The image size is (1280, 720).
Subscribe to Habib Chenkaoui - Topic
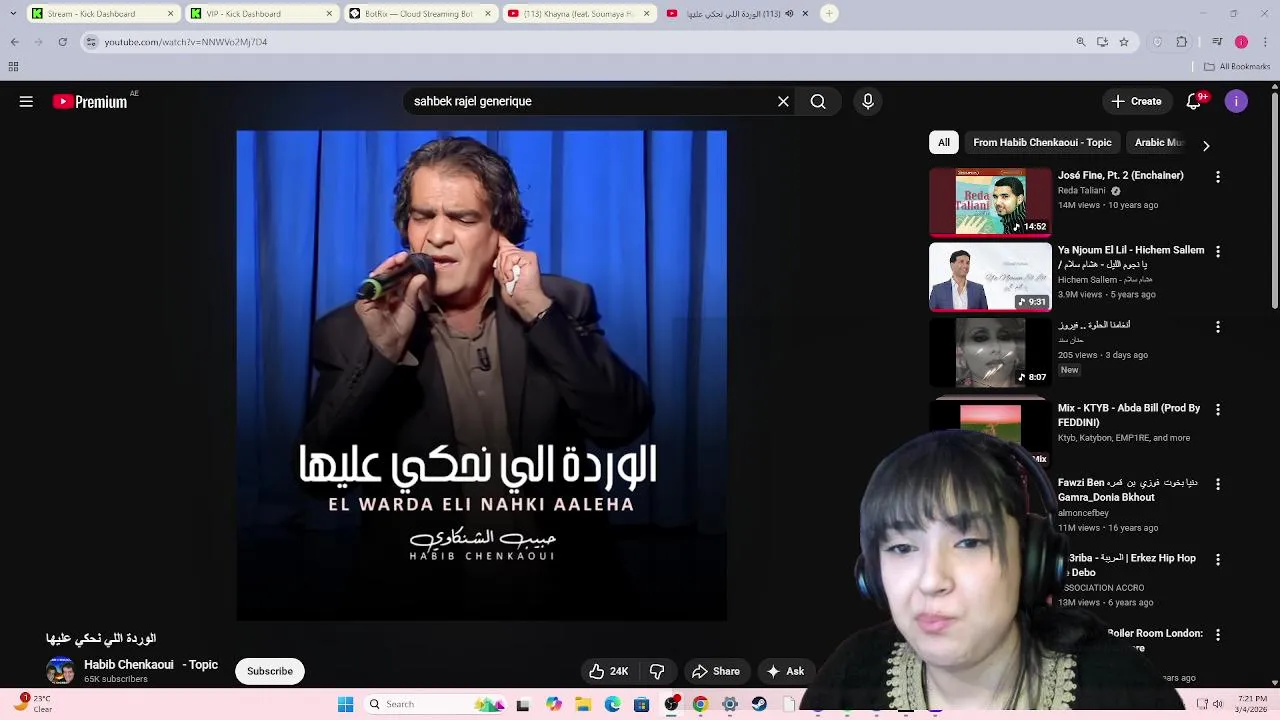tap(270, 671)
